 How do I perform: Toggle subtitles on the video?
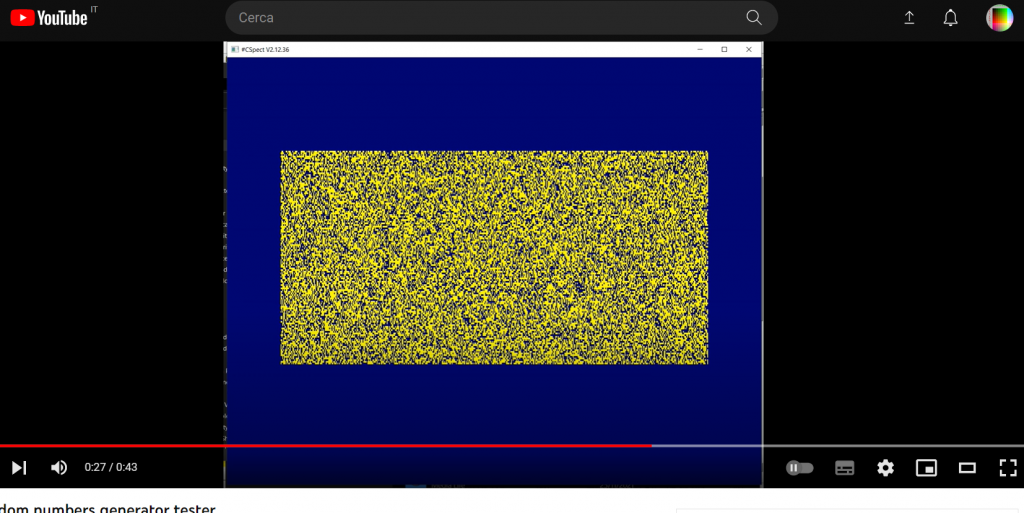coord(844,467)
